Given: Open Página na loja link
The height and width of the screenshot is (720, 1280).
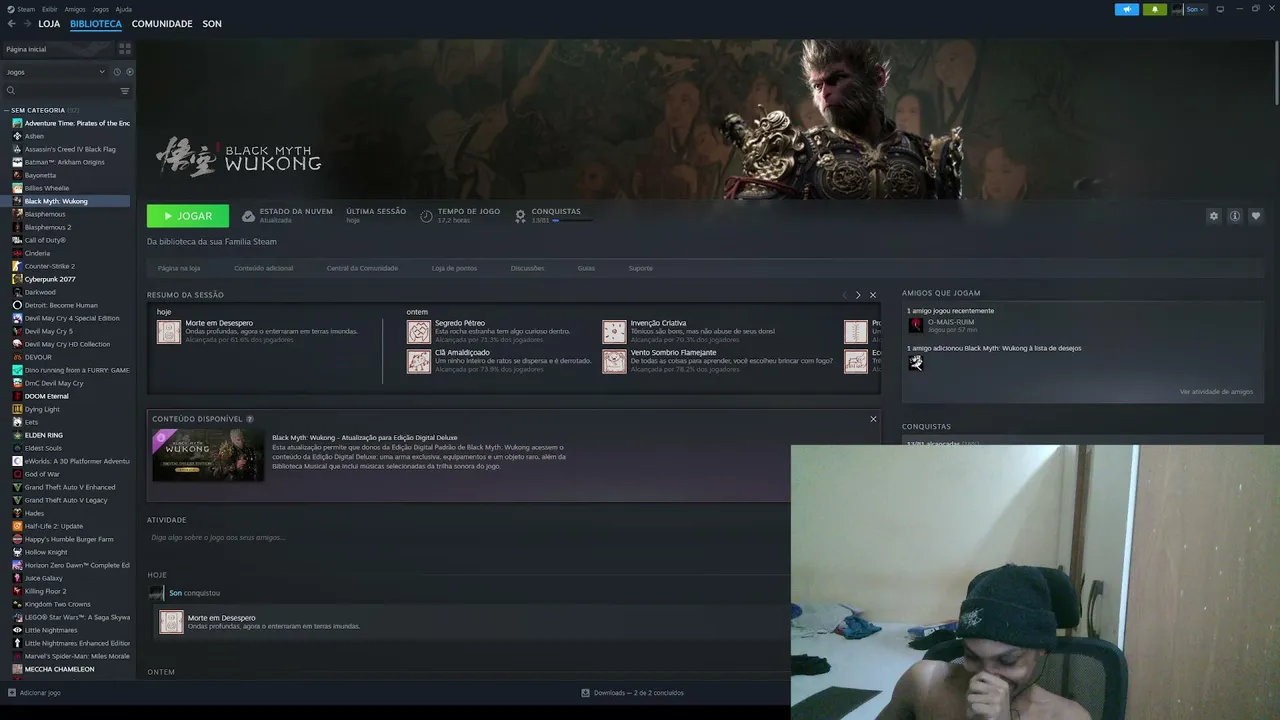Looking at the screenshot, I should click(179, 268).
